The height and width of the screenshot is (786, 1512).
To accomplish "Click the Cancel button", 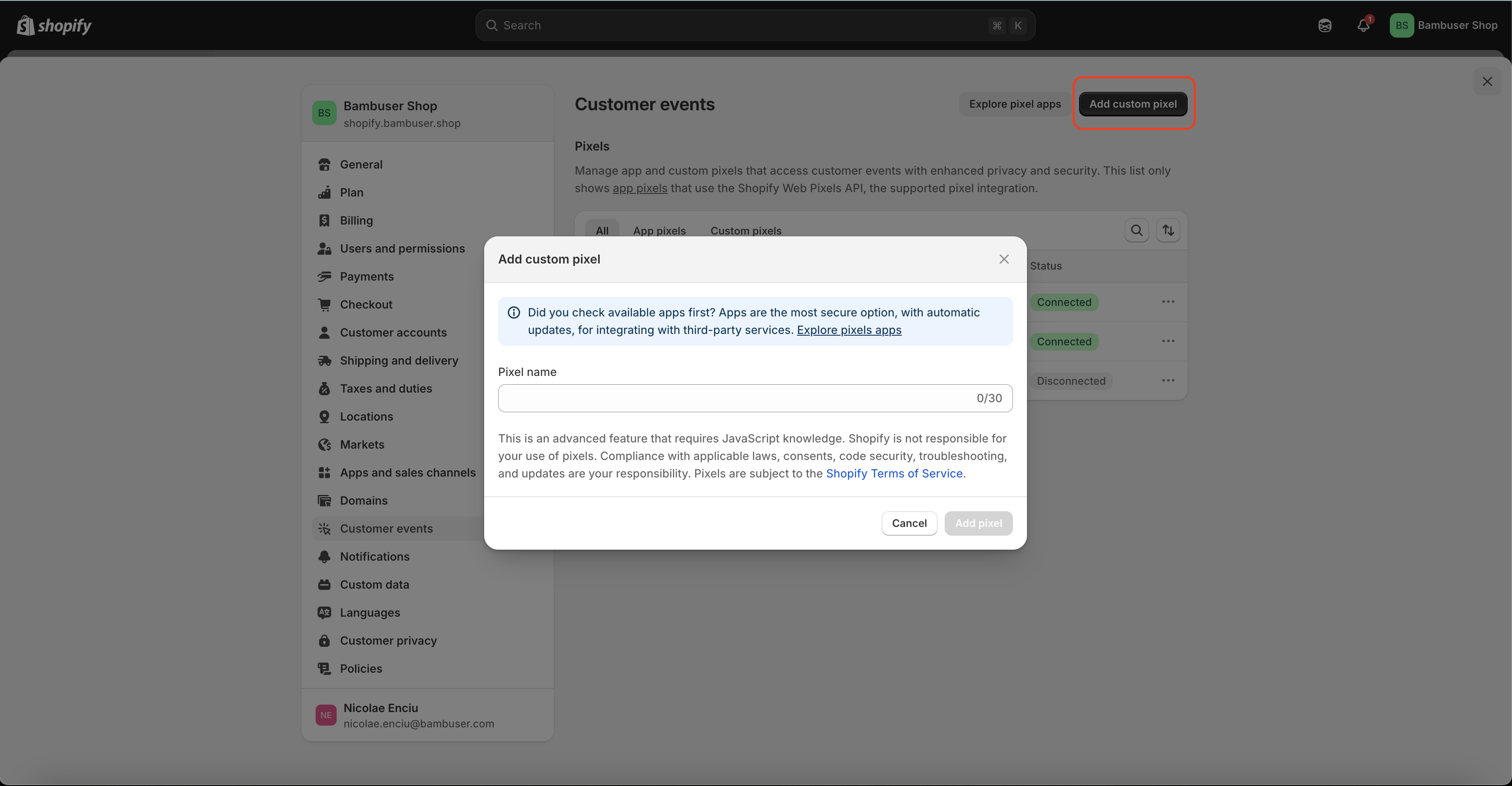I will coord(909,523).
